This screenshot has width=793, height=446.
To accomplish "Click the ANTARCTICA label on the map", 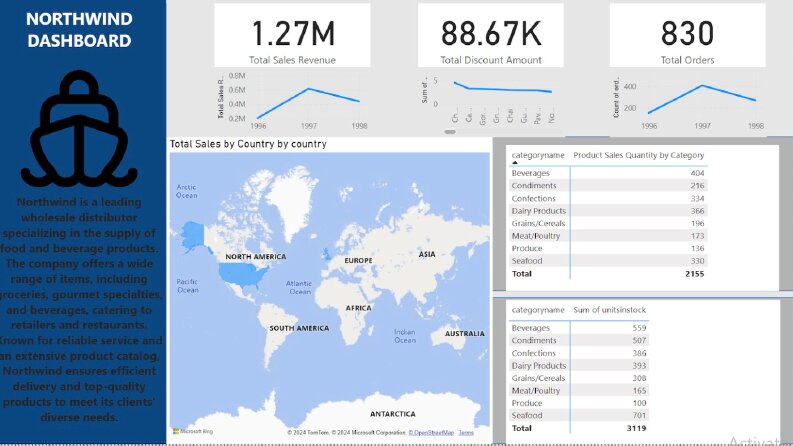I will point(392,414).
